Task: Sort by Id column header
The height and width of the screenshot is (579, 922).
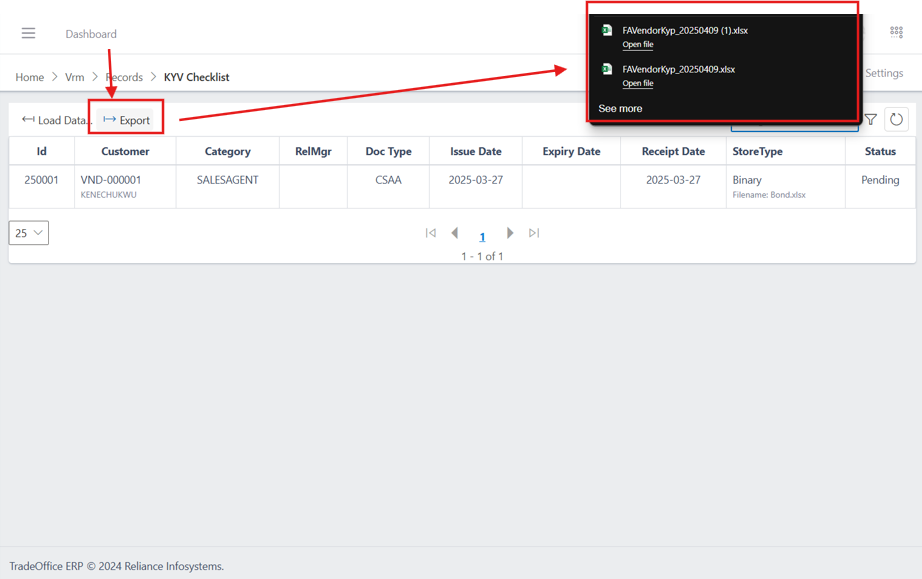Action: pos(42,151)
